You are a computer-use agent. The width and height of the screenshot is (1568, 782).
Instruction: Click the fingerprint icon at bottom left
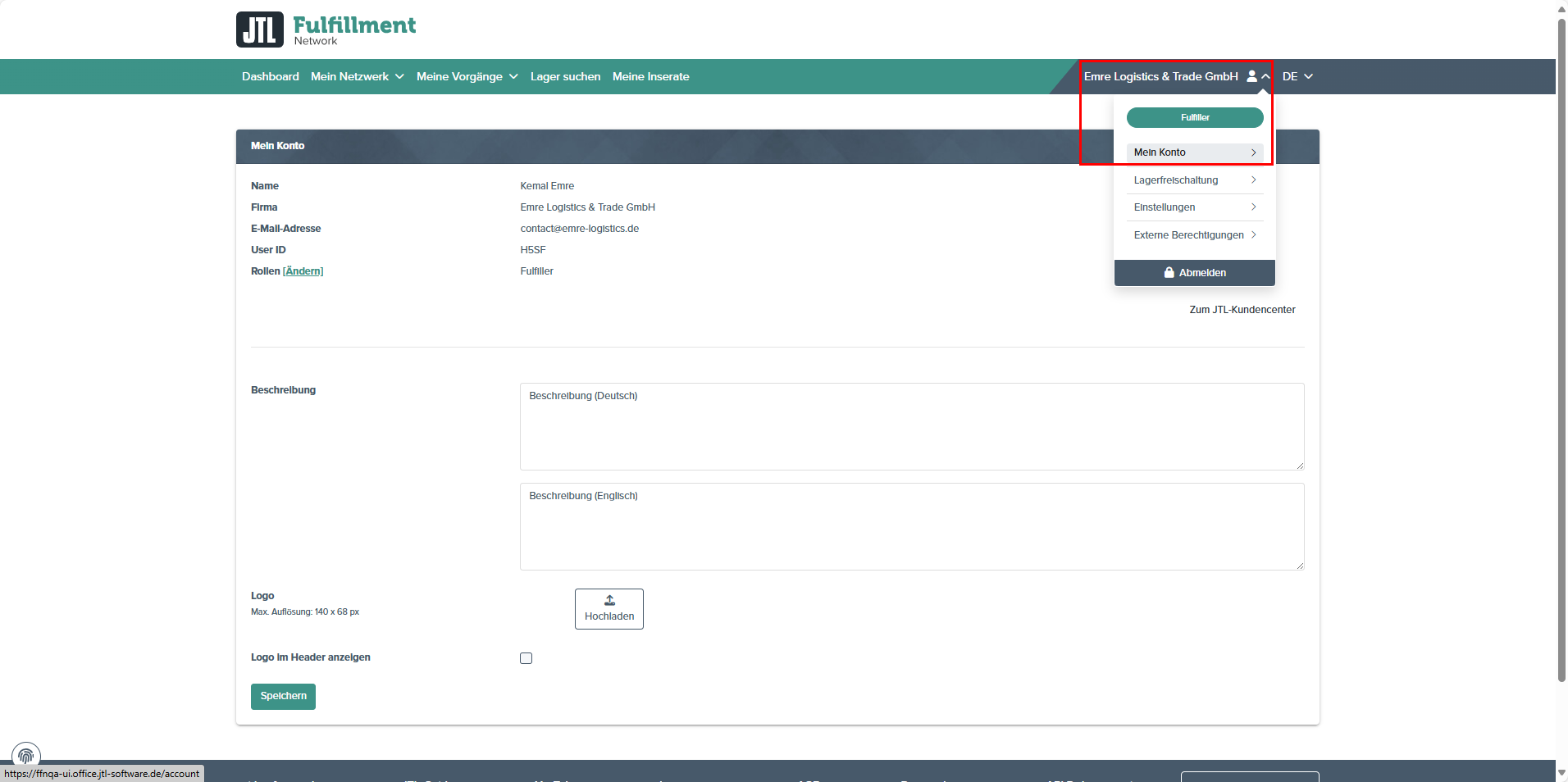[x=26, y=755]
